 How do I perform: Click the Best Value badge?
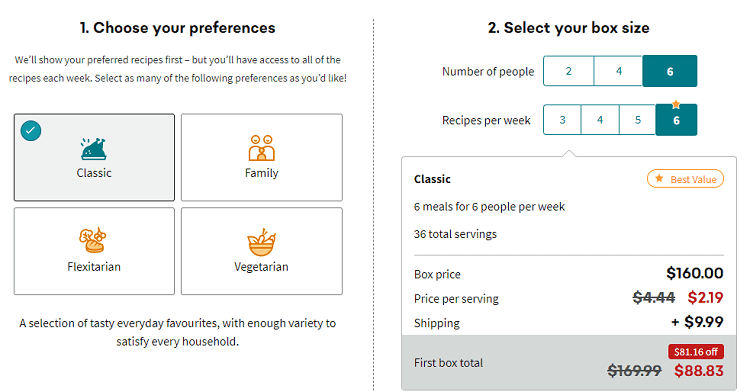tap(685, 179)
